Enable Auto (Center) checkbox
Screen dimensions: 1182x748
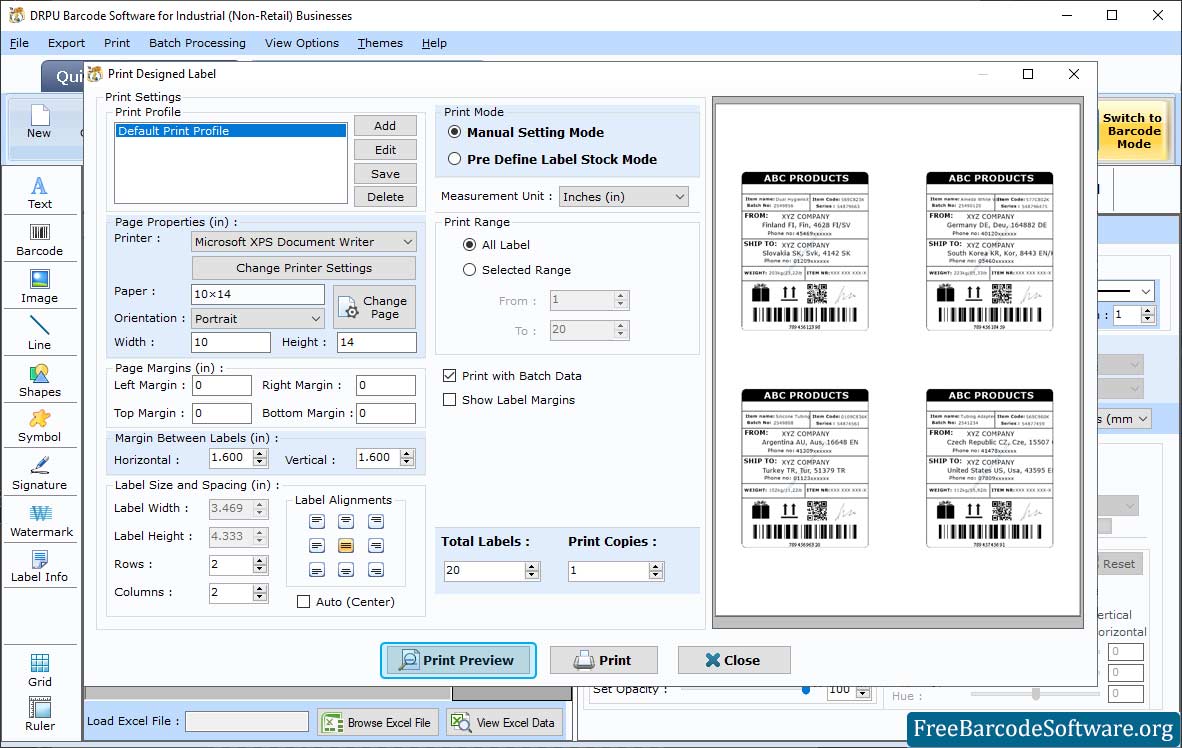click(303, 602)
